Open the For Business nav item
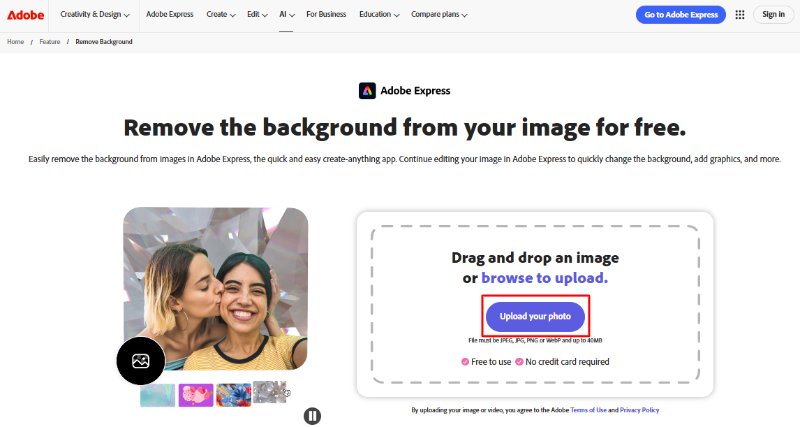The width and height of the screenshot is (800, 427). click(326, 15)
